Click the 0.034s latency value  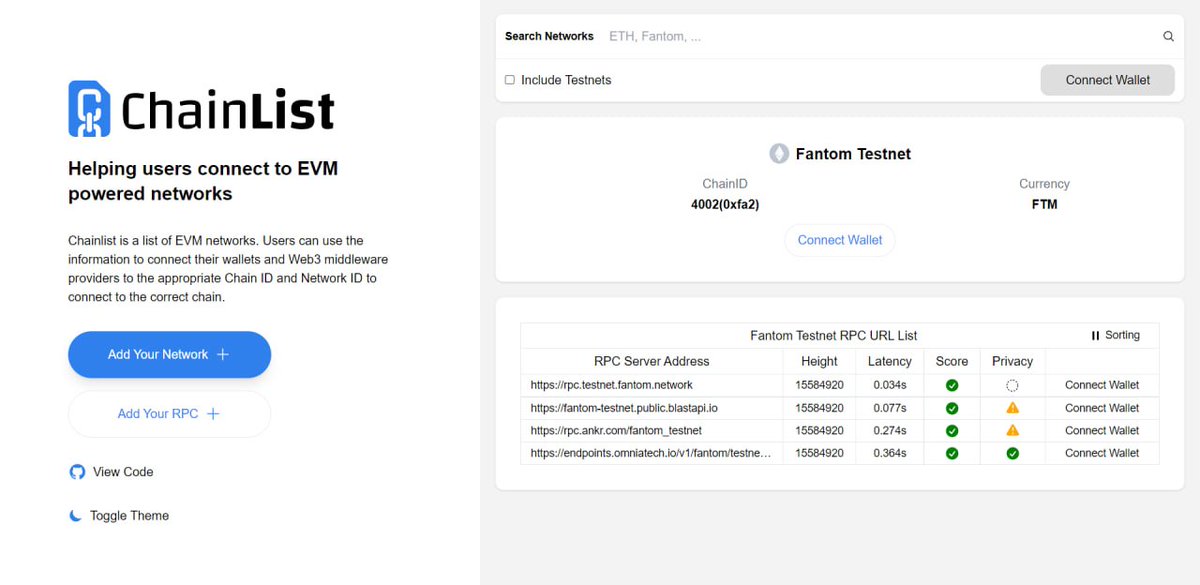pyautogui.click(x=890, y=385)
